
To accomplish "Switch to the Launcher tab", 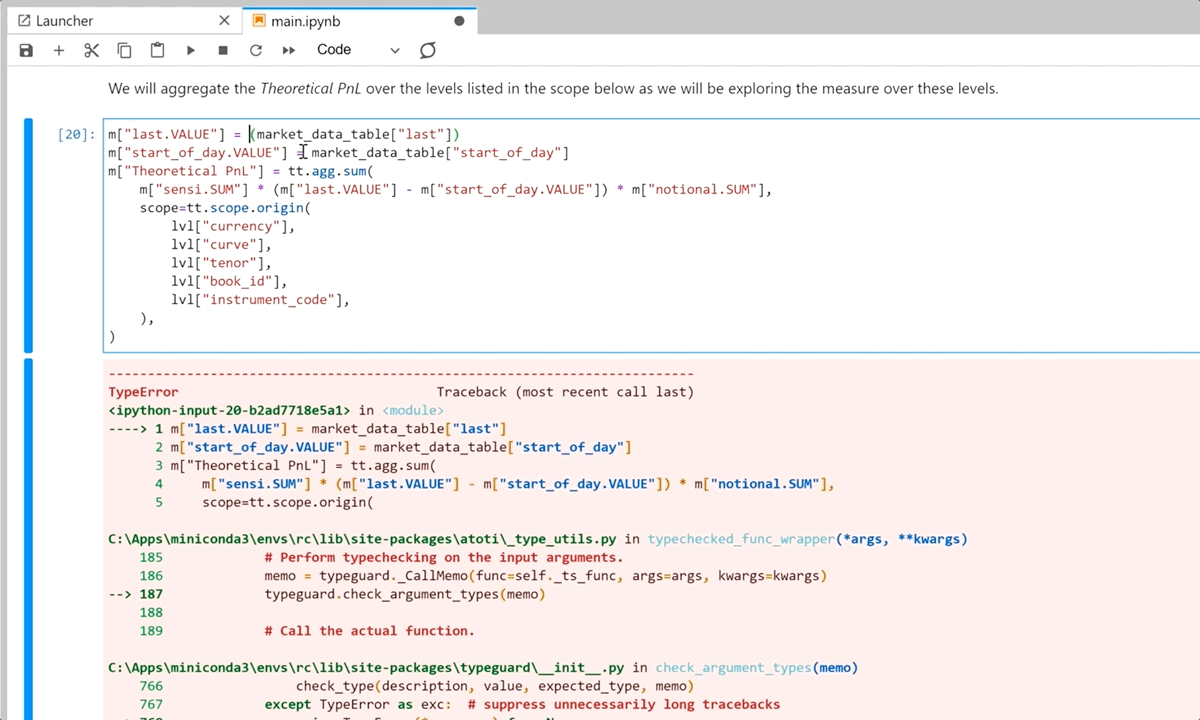I will click(x=64, y=21).
